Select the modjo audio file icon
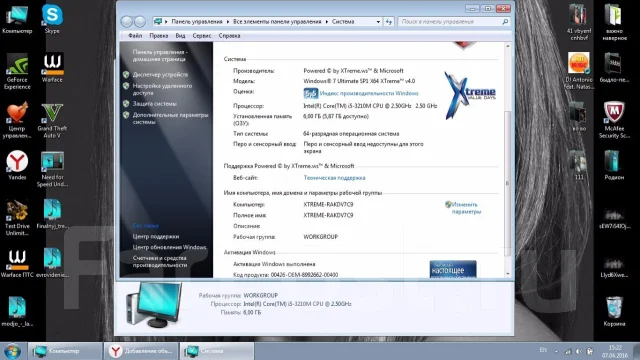 (x=17, y=312)
